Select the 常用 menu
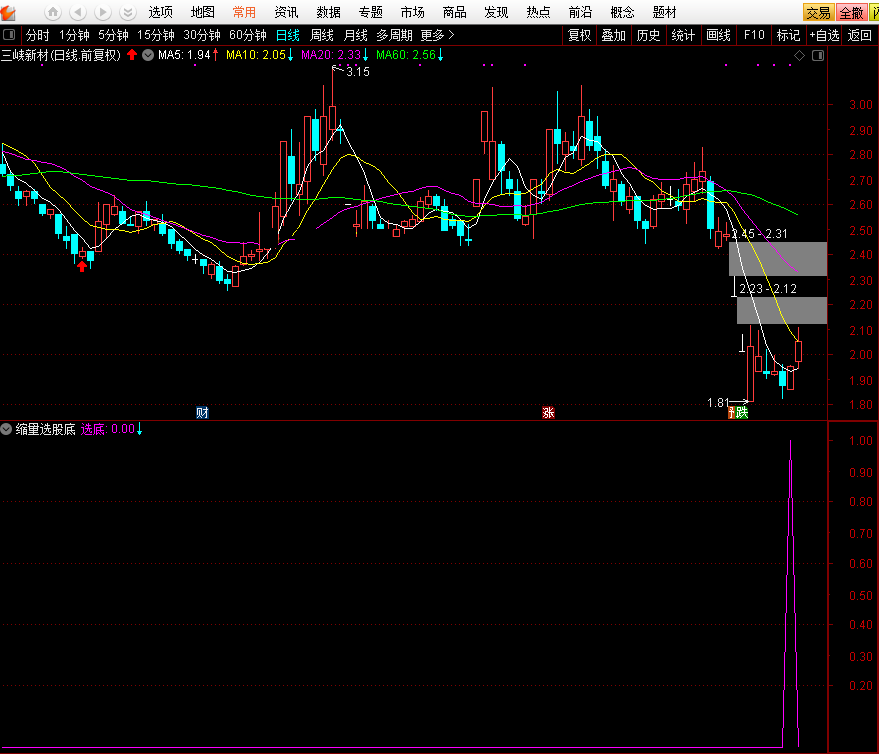Viewport: 879px width, 754px height. pos(244,12)
